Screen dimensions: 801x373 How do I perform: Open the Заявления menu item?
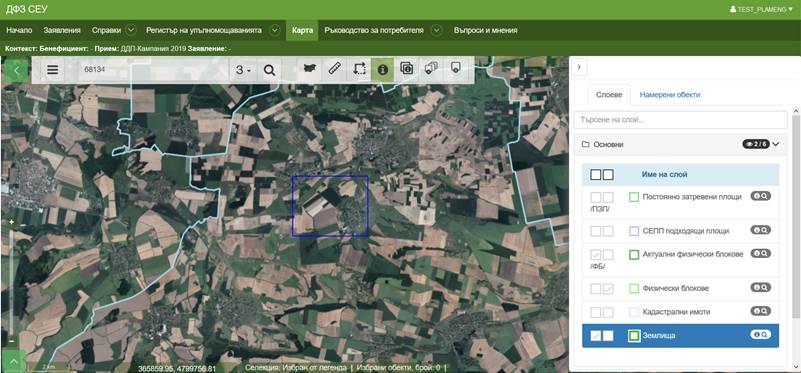tap(62, 30)
